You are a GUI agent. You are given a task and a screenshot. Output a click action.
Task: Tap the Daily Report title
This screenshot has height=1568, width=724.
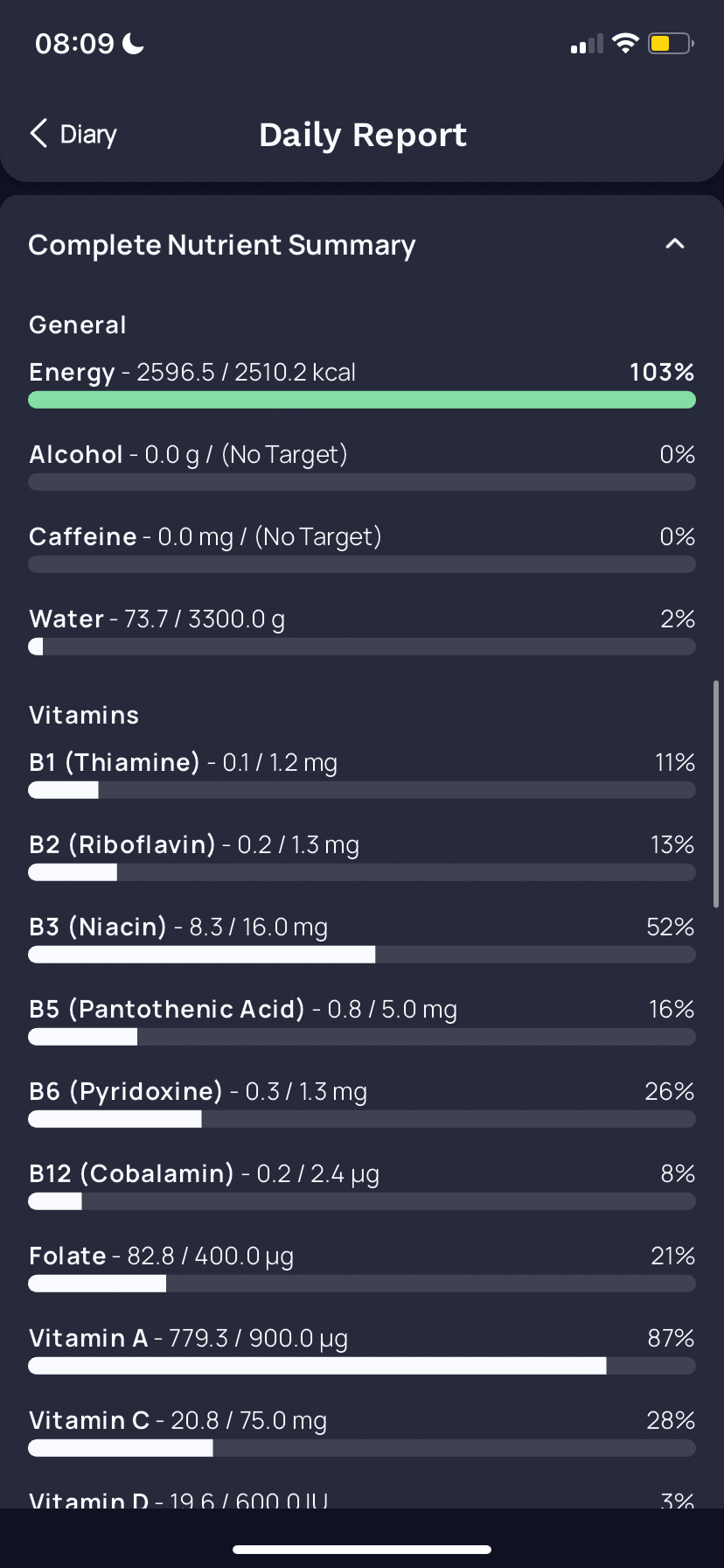(363, 135)
